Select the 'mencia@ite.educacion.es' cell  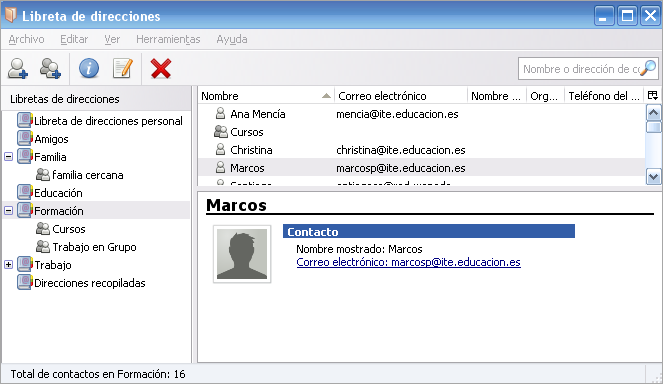click(397, 114)
